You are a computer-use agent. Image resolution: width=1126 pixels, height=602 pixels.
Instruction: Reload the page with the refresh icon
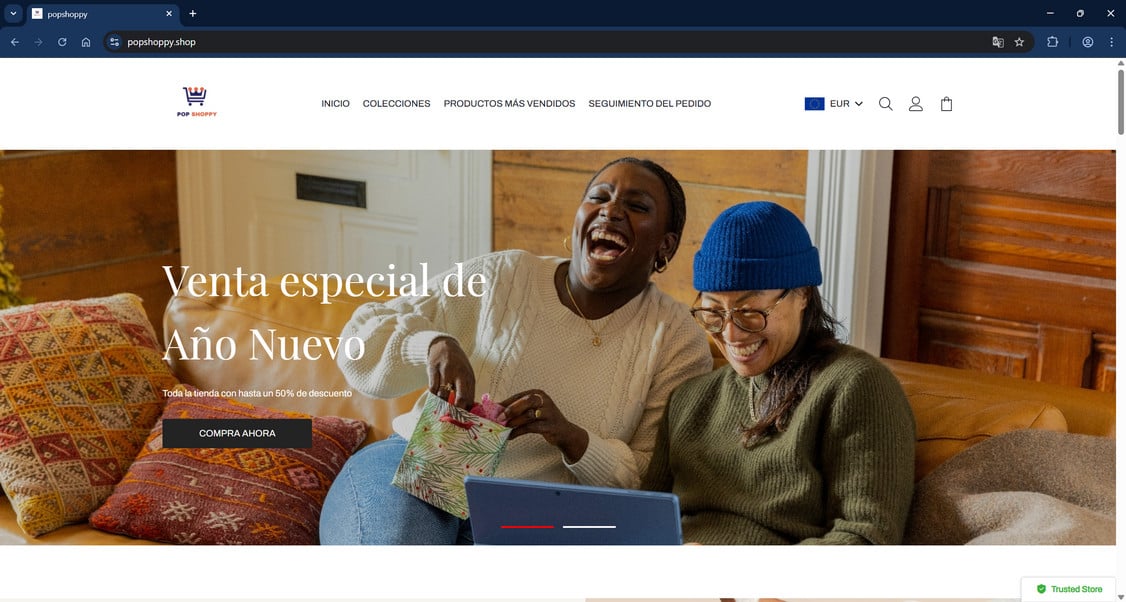[x=62, y=42]
